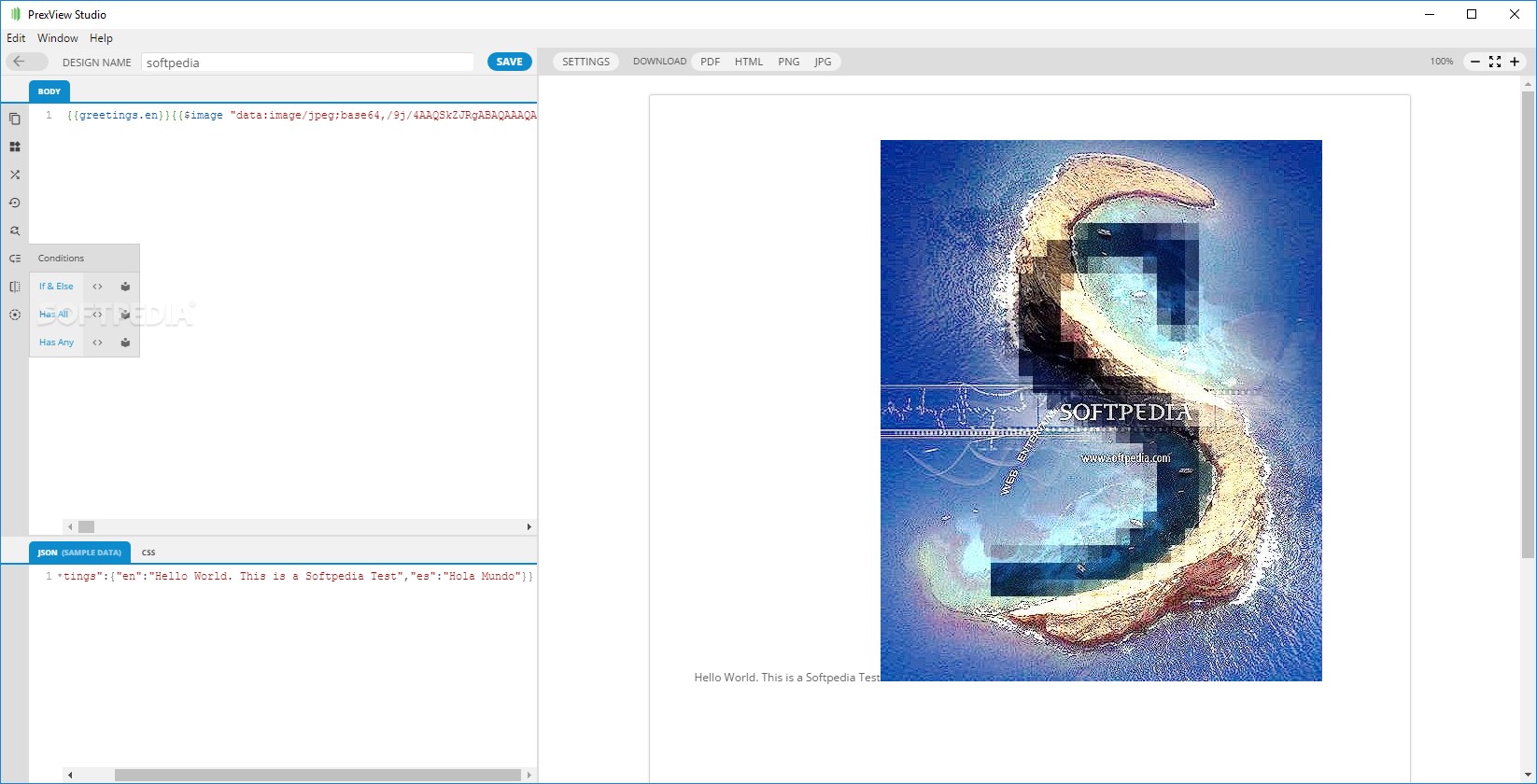The width and height of the screenshot is (1537, 784).
Task: Minimize the PrexView Studio window
Action: [1430, 14]
